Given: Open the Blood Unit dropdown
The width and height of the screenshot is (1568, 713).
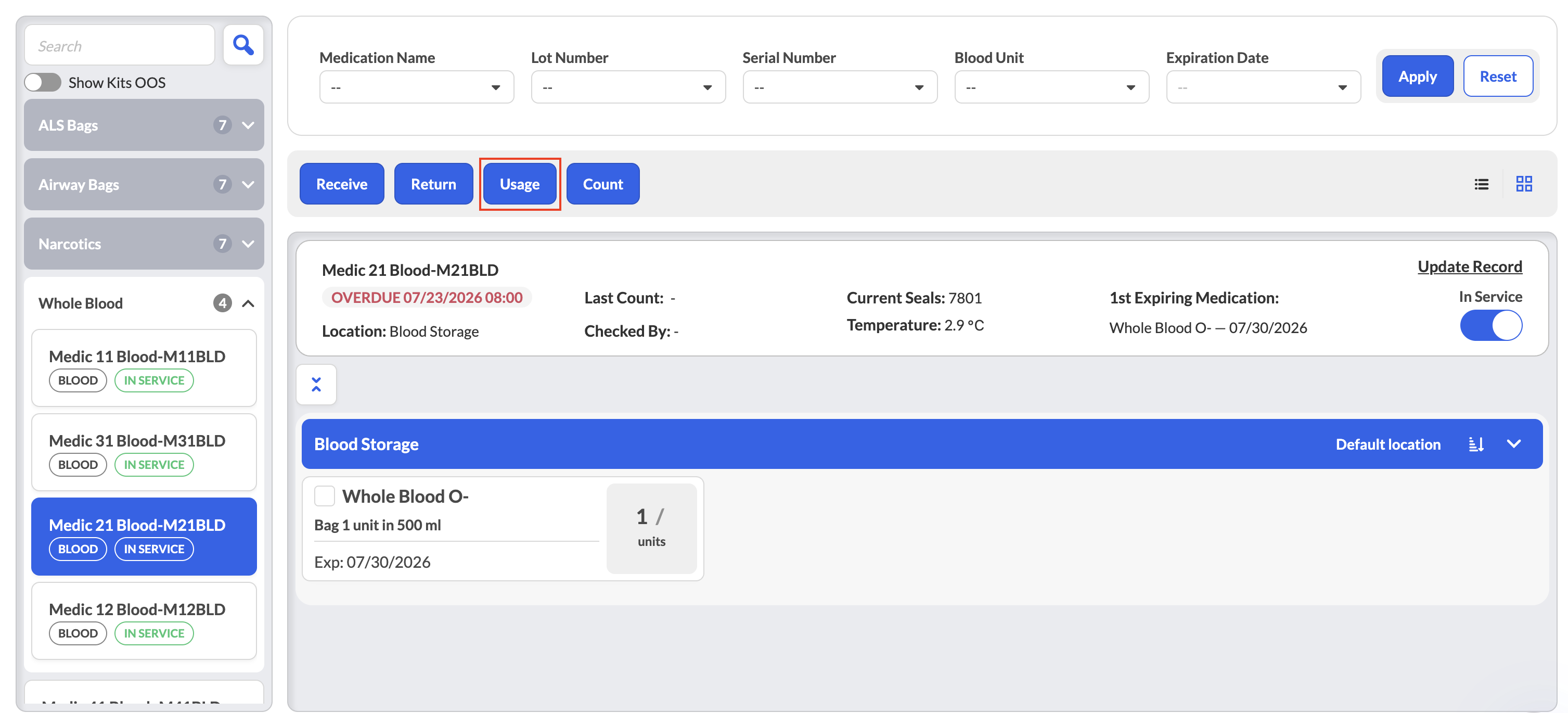Looking at the screenshot, I should [1051, 87].
